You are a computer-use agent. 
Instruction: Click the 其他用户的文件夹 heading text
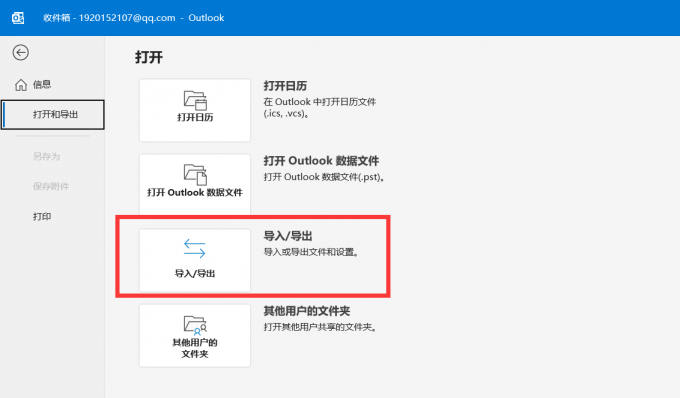pyautogui.click(x=307, y=311)
